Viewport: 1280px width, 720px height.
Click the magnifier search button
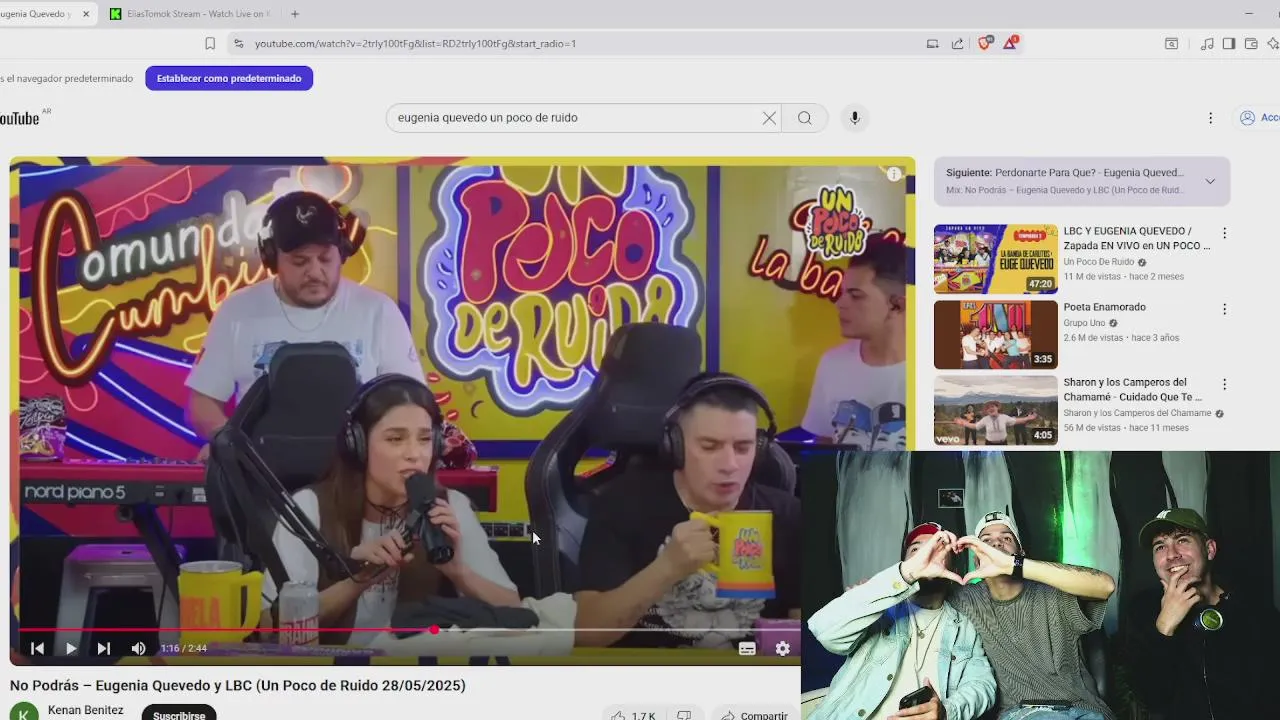click(805, 118)
